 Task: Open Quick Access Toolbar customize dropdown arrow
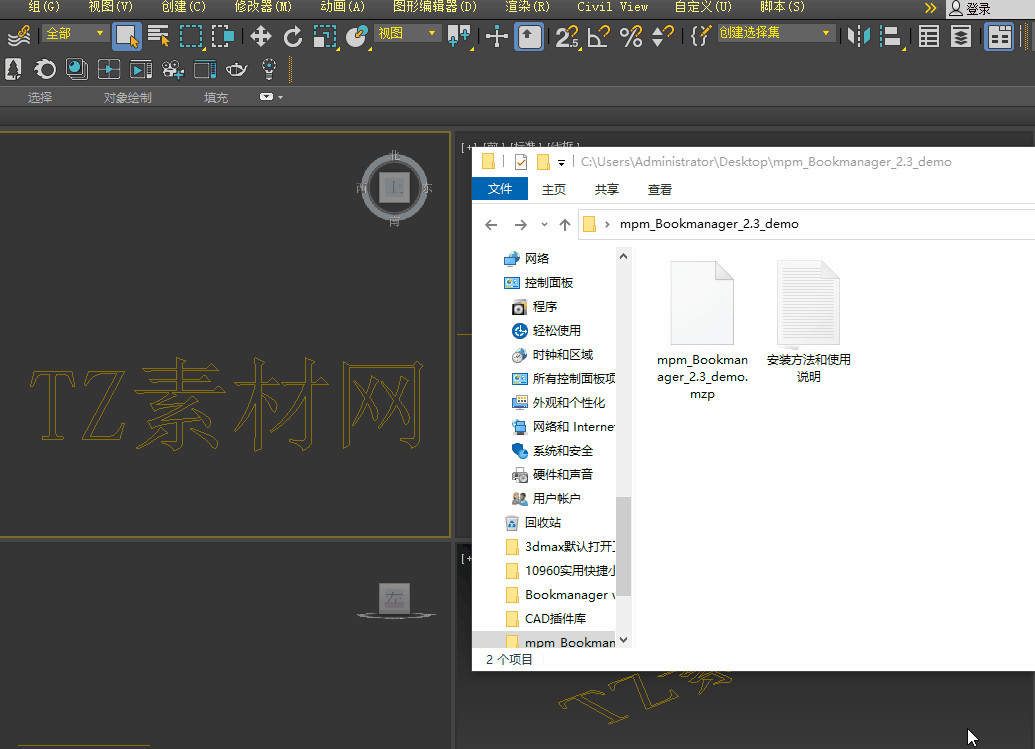tap(561, 162)
